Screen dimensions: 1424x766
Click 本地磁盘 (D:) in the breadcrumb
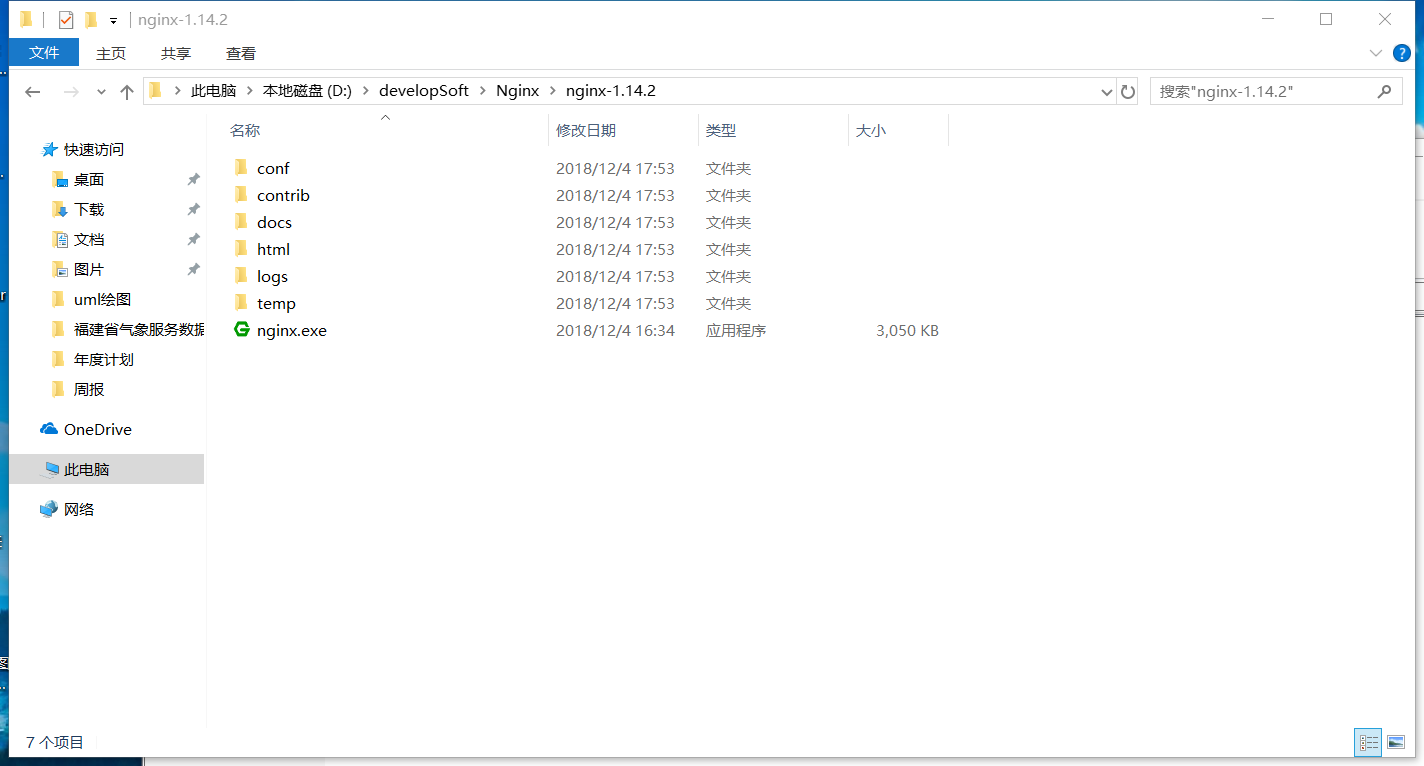click(x=306, y=91)
